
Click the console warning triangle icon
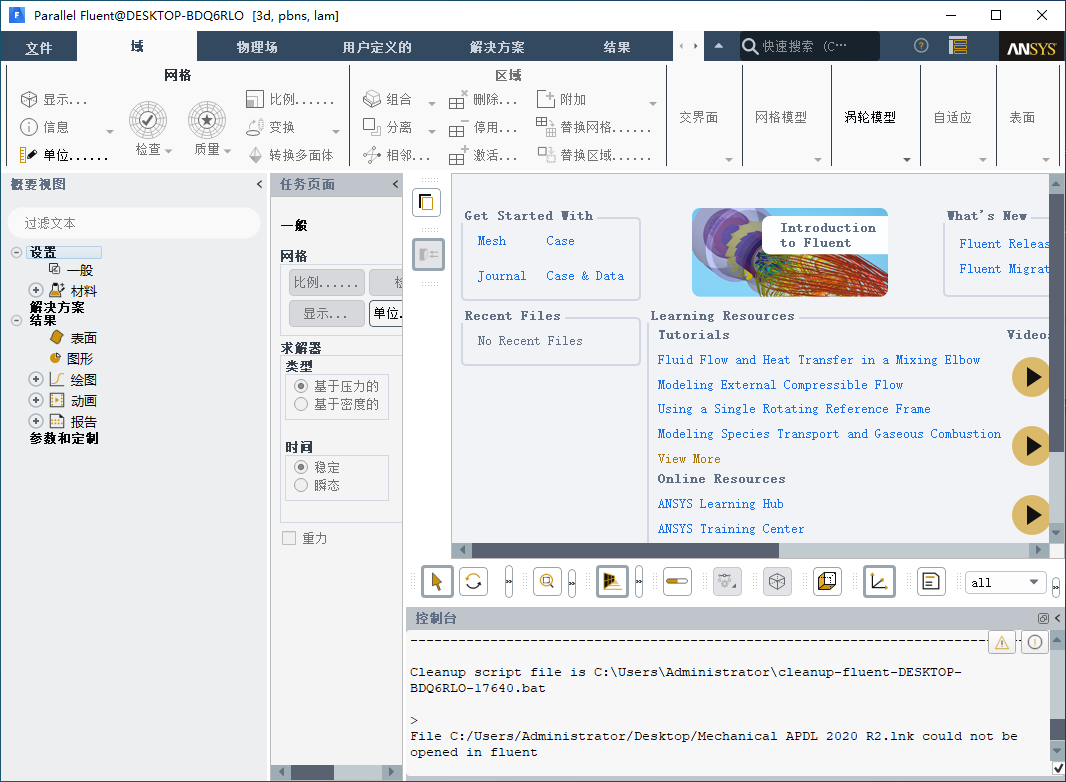(1001, 643)
